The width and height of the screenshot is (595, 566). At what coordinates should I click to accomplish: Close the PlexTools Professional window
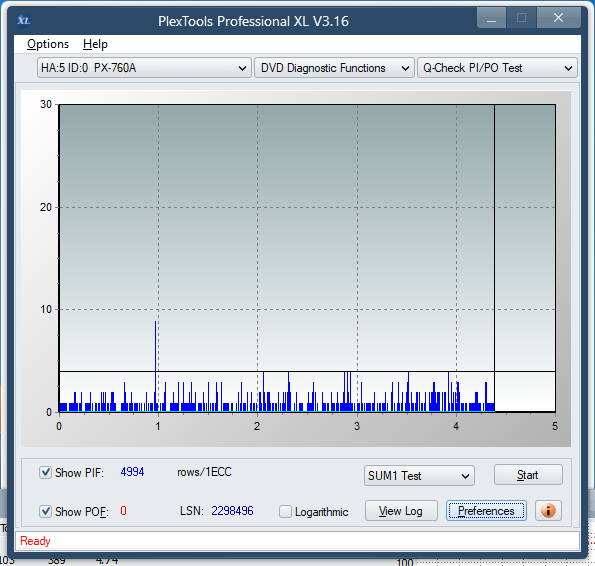point(559,18)
